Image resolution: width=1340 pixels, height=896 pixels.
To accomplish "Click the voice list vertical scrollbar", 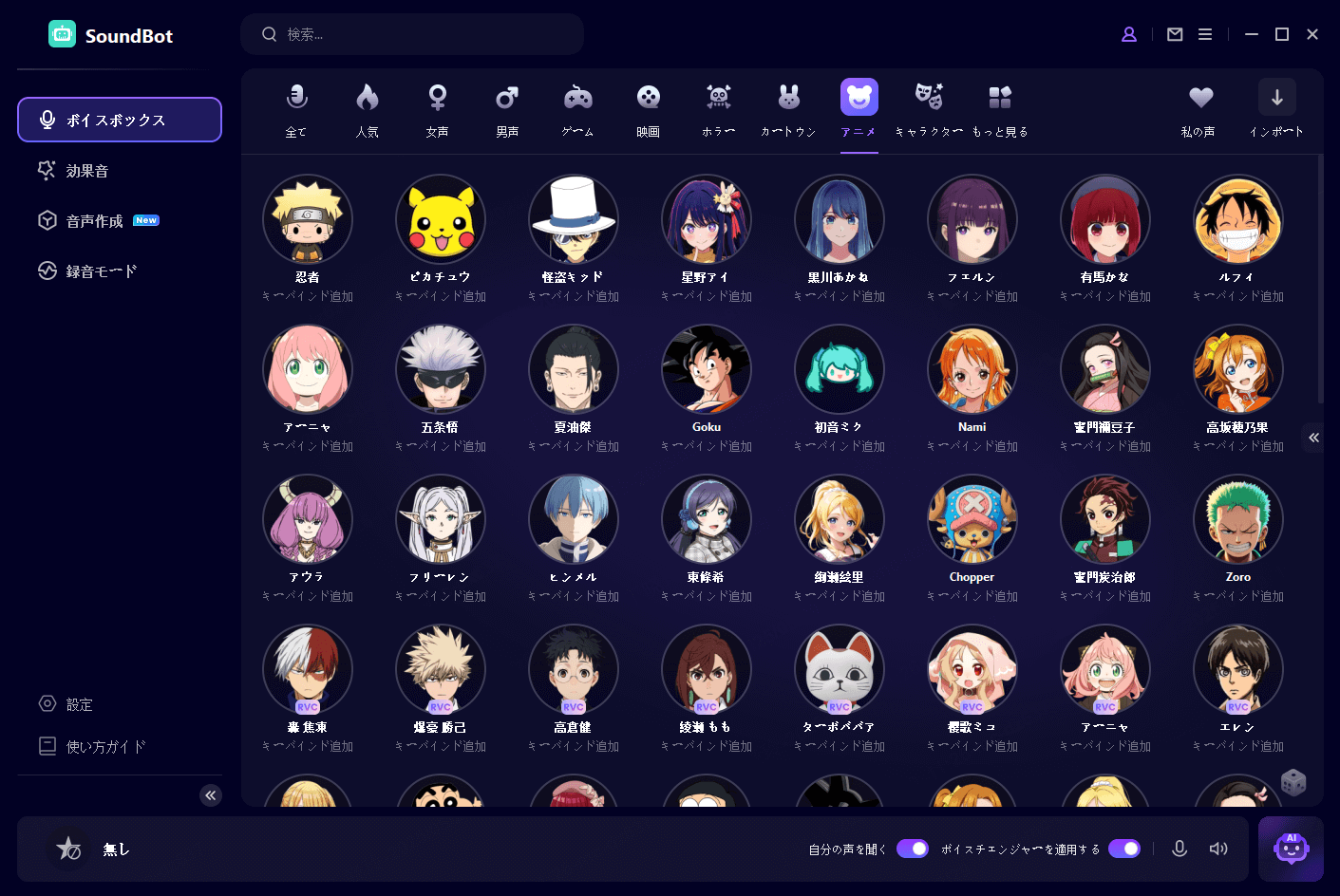I will (x=1320, y=278).
